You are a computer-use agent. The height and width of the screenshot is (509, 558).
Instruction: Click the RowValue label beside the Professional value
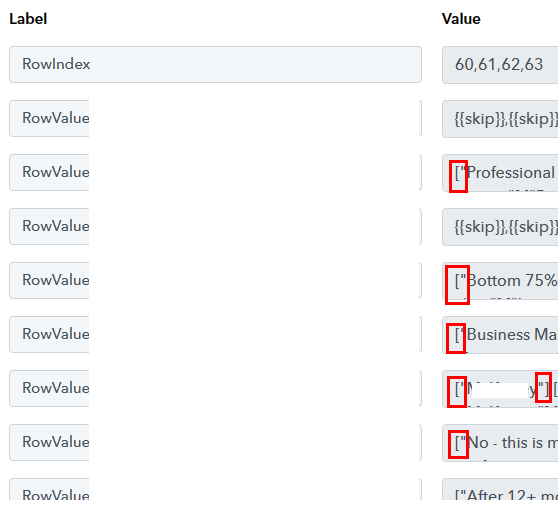pyautogui.click(x=215, y=173)
